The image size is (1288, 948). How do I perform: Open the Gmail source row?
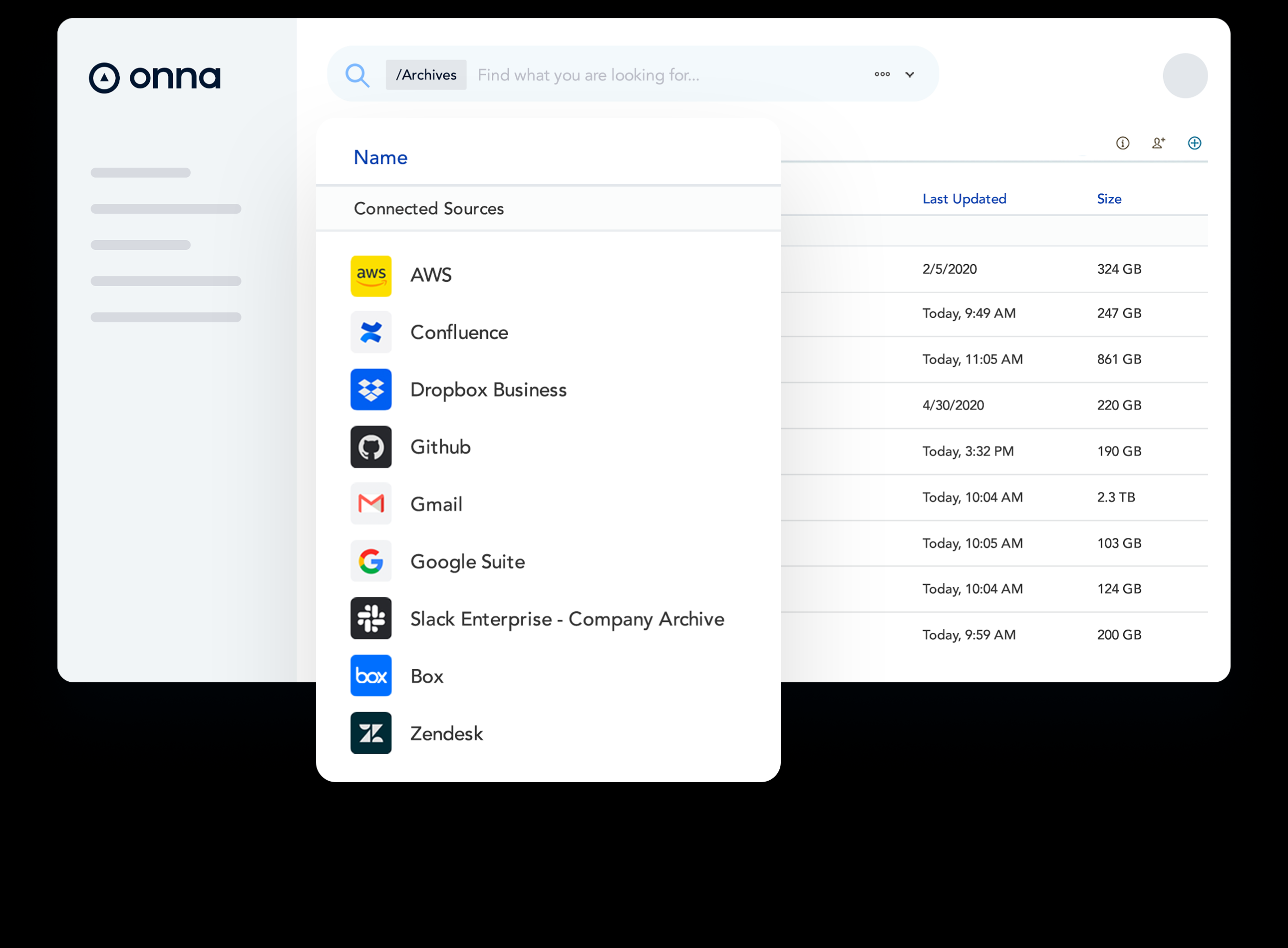coord(548,504)
